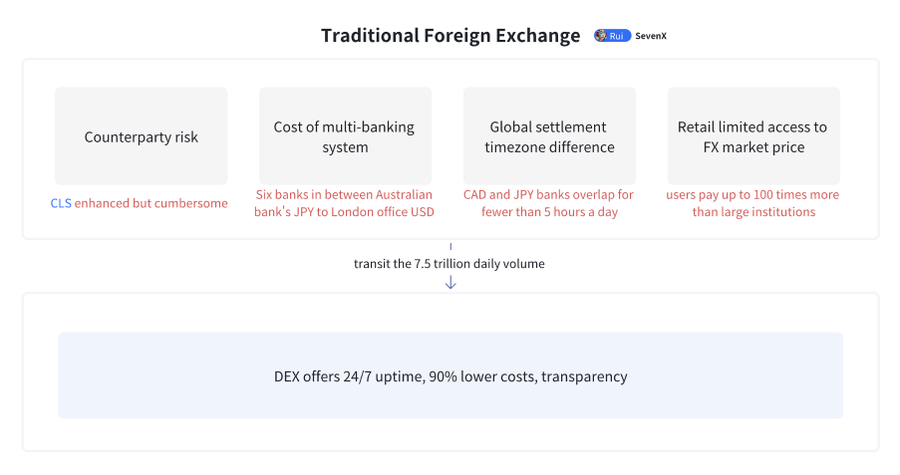Click 'bank's JPY to London office USD' line
This screenshot has width=900, height=475.
pyautogui.click(x=345, y=212)
